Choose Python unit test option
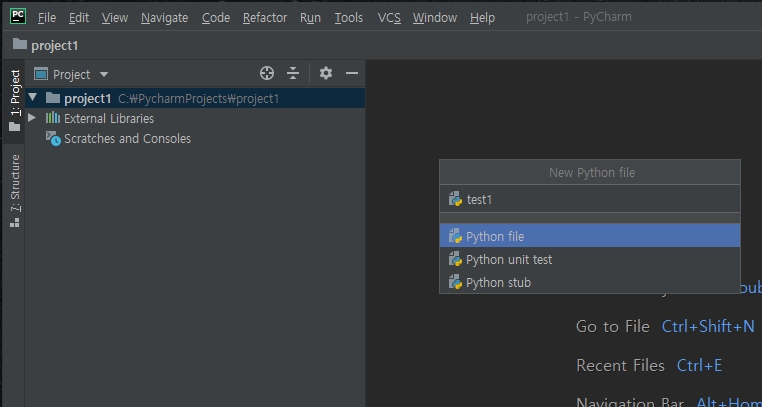This screenshot has width=762, height=407. [x=589, y=259]
